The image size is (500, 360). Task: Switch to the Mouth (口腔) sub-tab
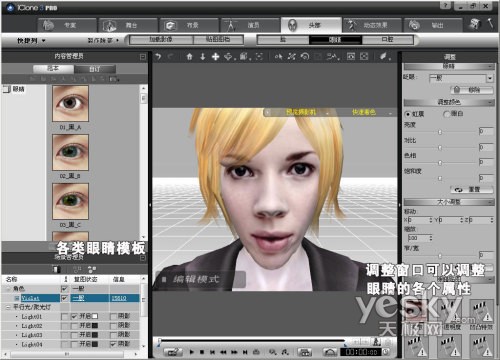pyautogui.click(x=387, y=40)
